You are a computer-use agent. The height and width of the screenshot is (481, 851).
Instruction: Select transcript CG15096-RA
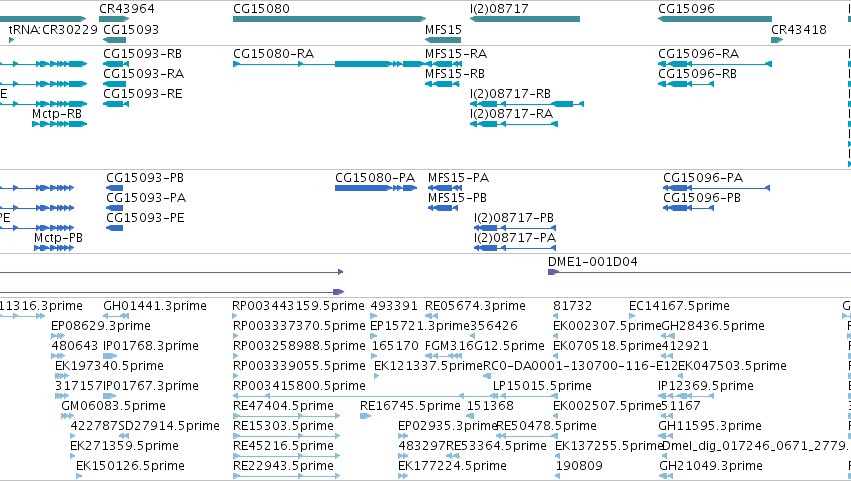coord(715,64)
